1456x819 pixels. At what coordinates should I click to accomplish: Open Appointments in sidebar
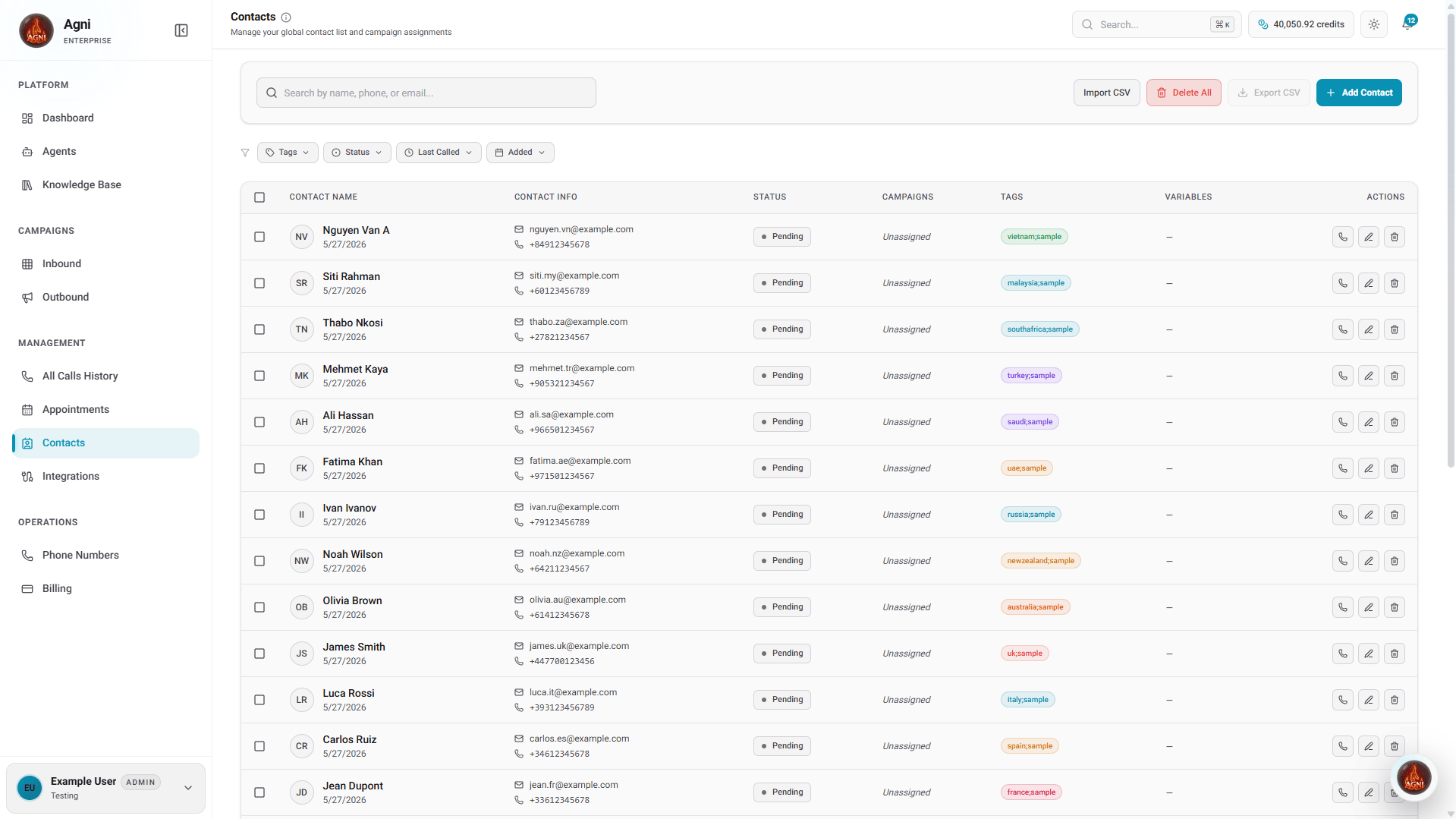coord(105,410)
